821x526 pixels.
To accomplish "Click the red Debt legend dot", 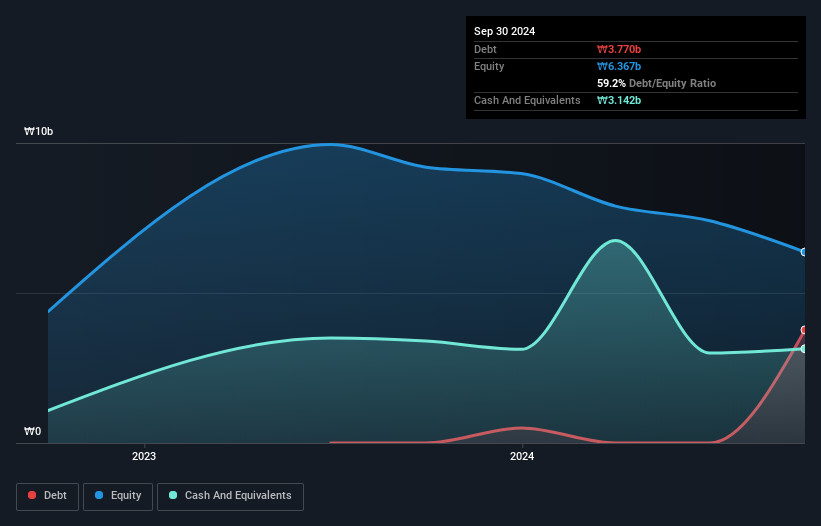I will tap(32, 495).
